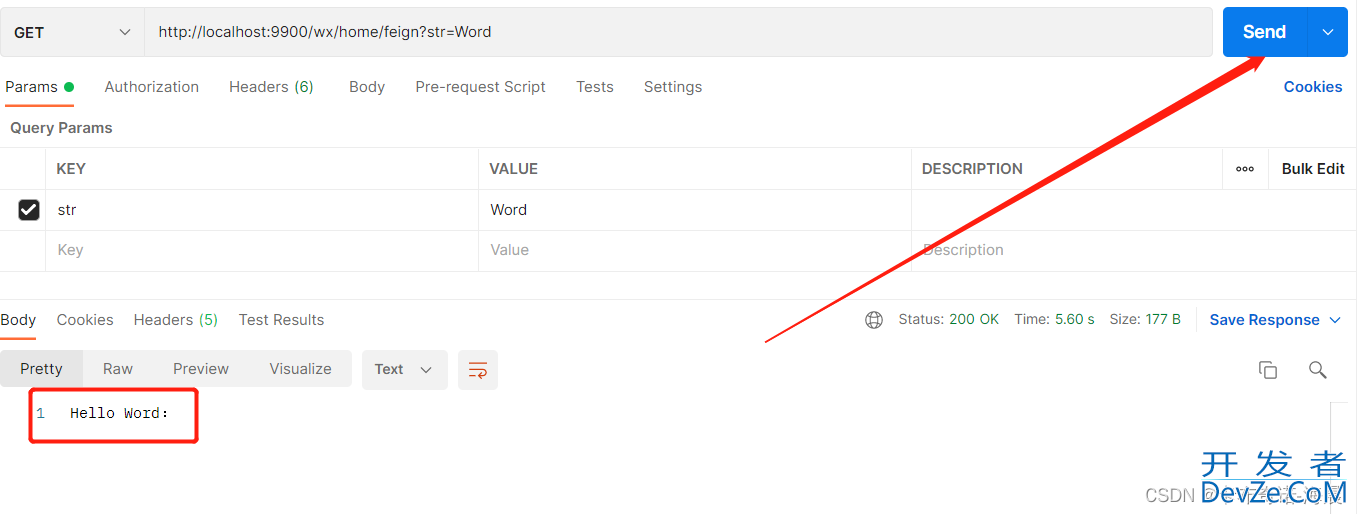1357x514 pixels.
Task: Toggle line wrap icon
Action: 478,370
